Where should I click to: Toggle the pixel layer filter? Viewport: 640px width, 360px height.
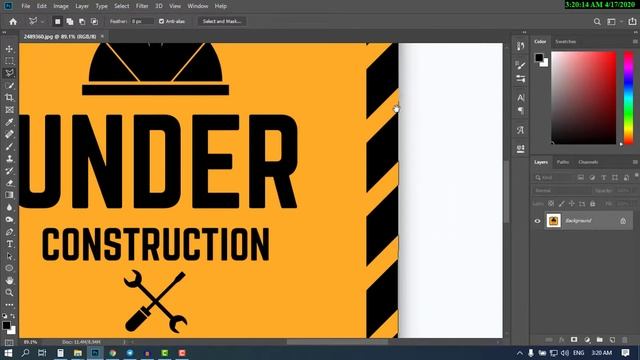pyautogui.click(x=580, y=178)
